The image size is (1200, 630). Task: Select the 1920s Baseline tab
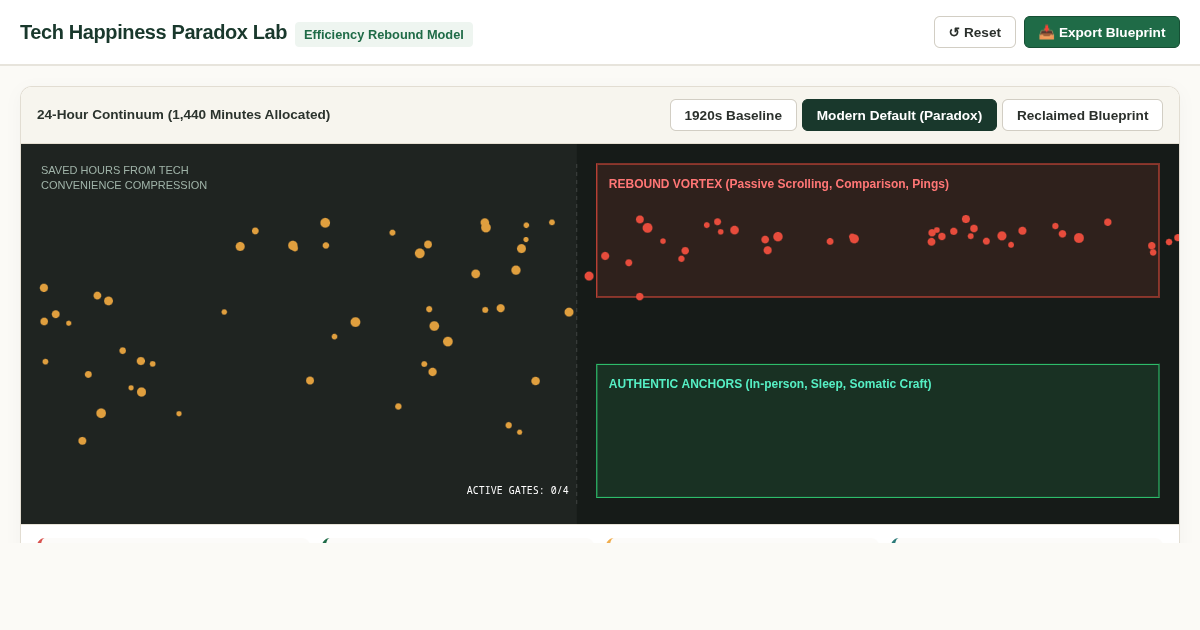[x=733, y=115]
